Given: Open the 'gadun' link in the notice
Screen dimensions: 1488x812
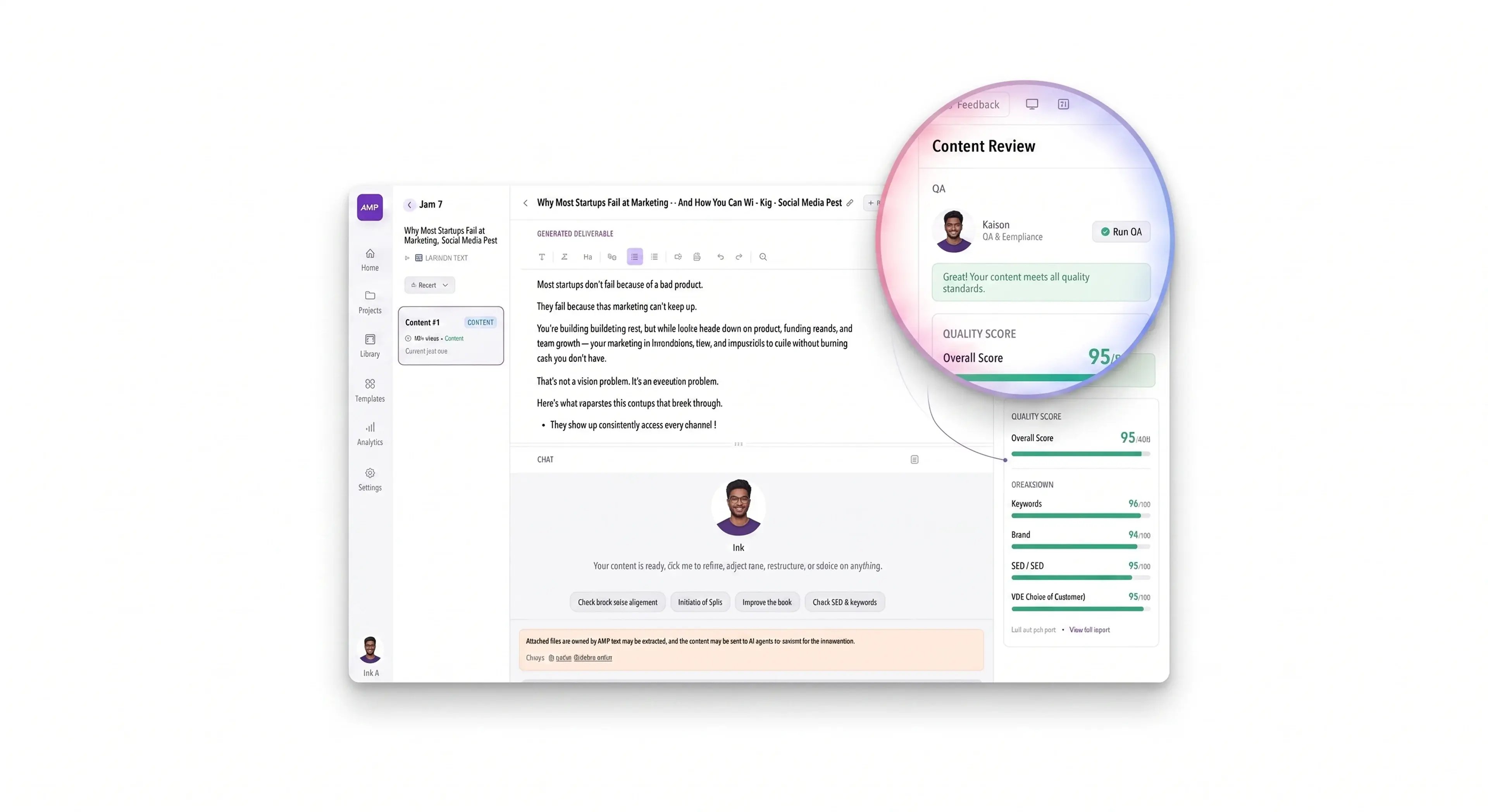Looking at the screenshot, I should 563,658.
